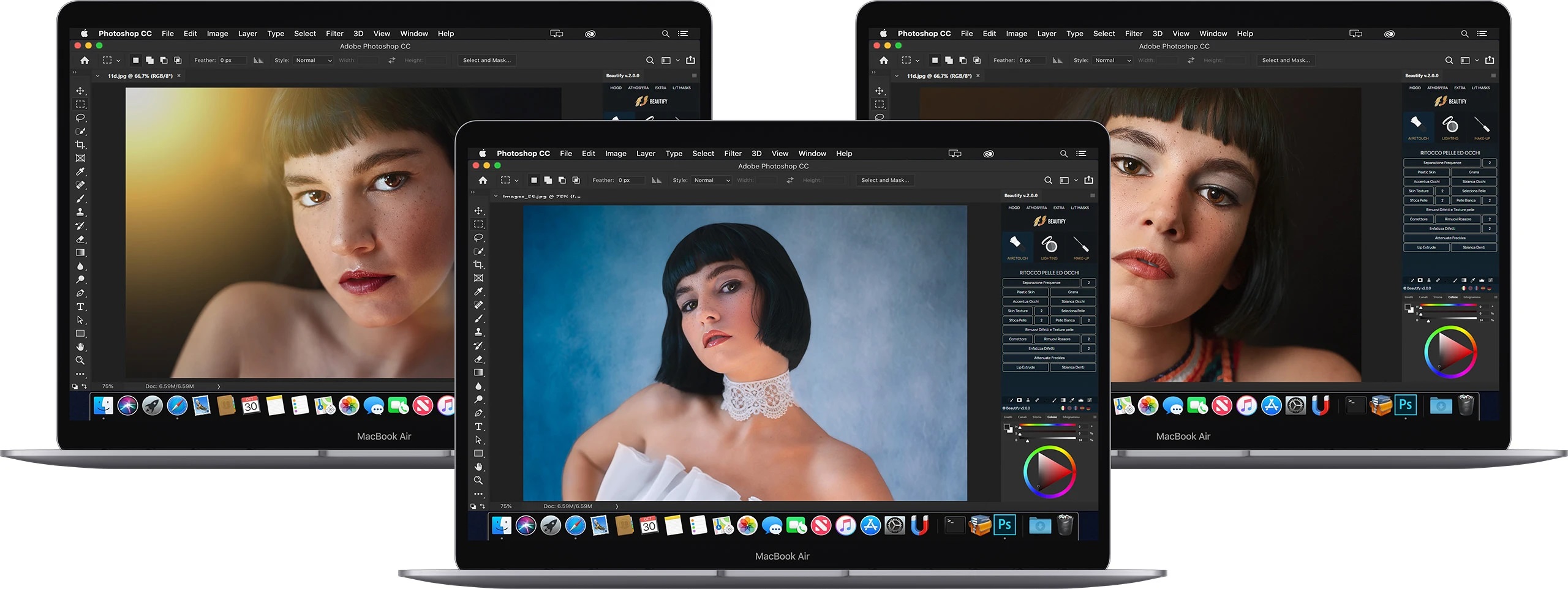Switch to the Atmosfera tab in the close-up window's Beautify panel
The image size is (1568, 589).
1437,88
